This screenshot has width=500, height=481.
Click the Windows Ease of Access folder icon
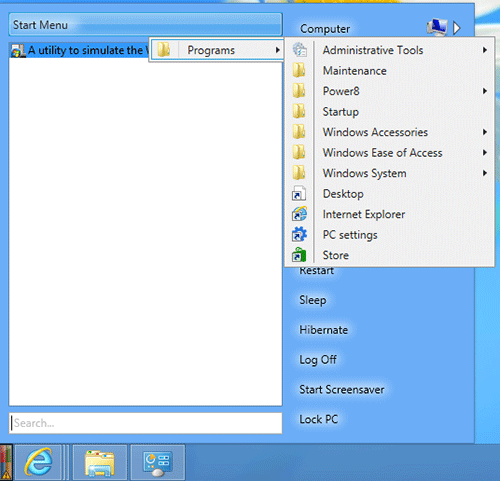(299, 153)
